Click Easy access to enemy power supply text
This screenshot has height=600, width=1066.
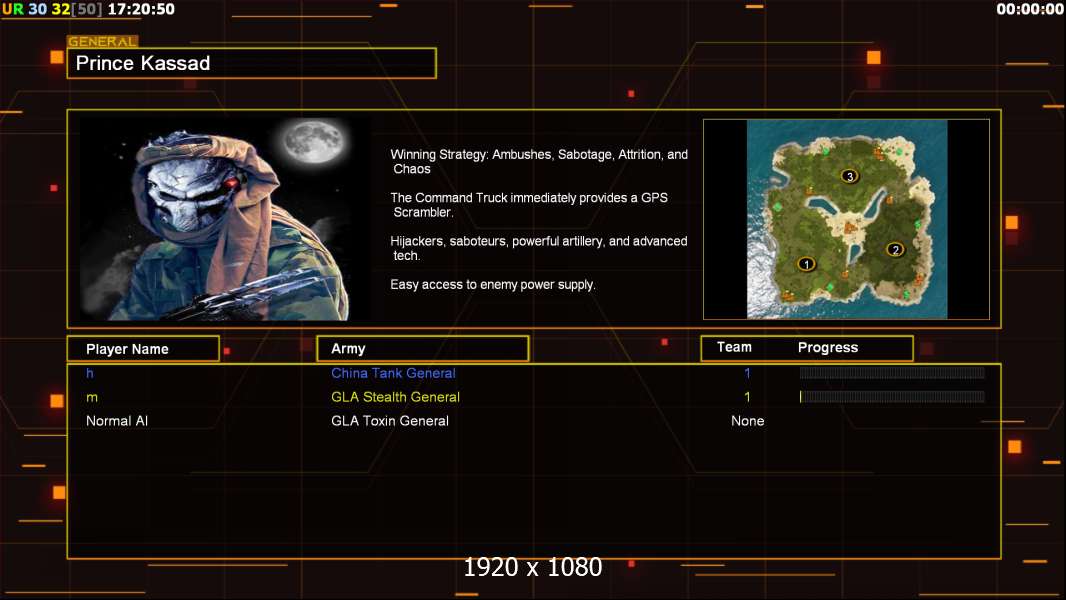click(x=493, y=285)
